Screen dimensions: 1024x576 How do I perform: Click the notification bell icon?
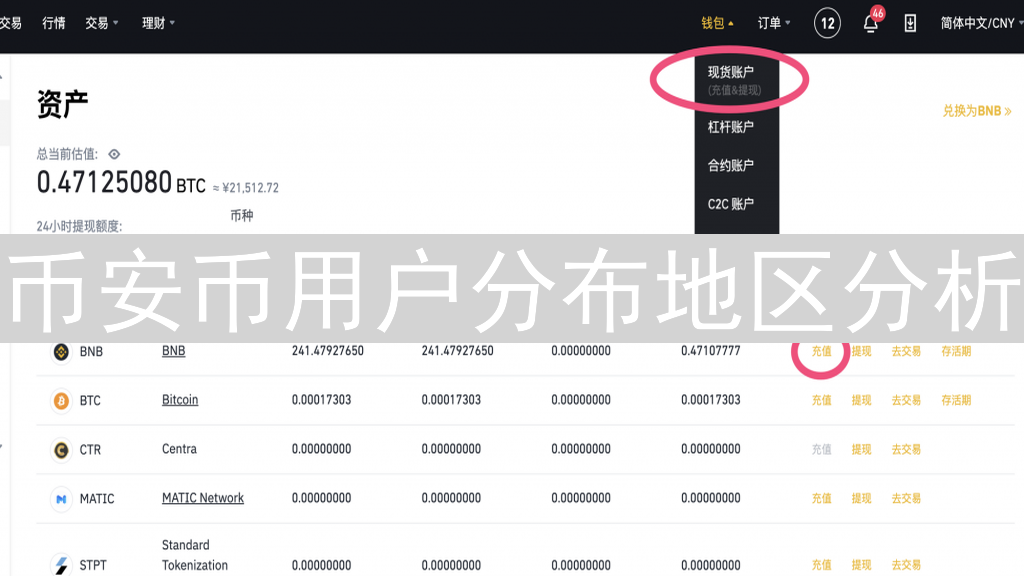[x=870, y=24]
